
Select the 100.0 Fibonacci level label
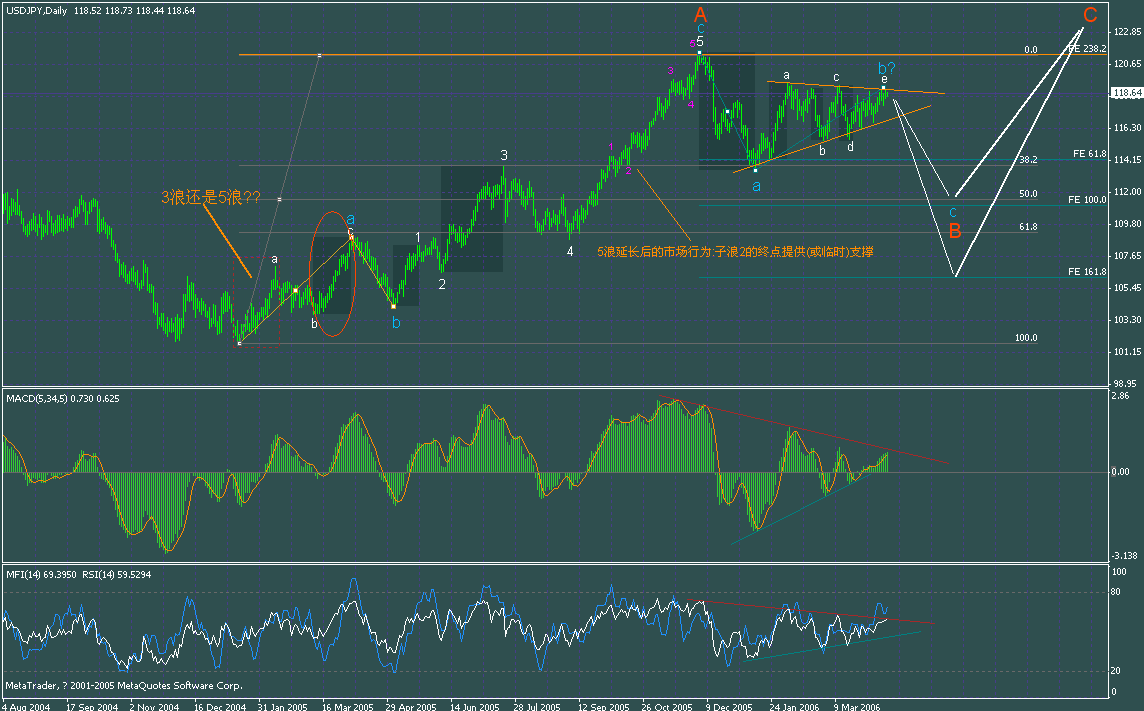point(1028,338)
